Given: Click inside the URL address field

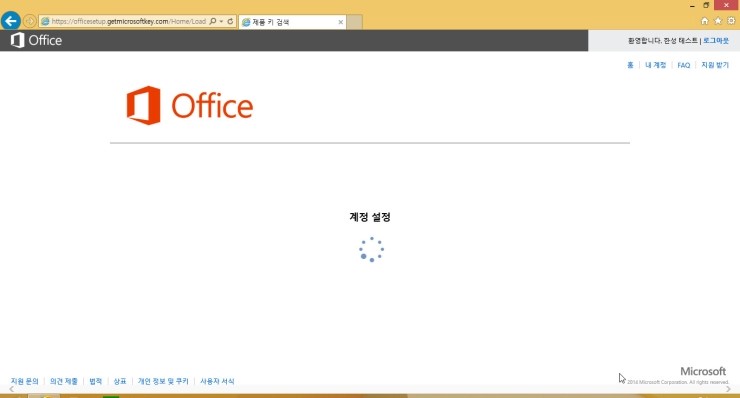Looking at the screenshot, I should [128, 21].
